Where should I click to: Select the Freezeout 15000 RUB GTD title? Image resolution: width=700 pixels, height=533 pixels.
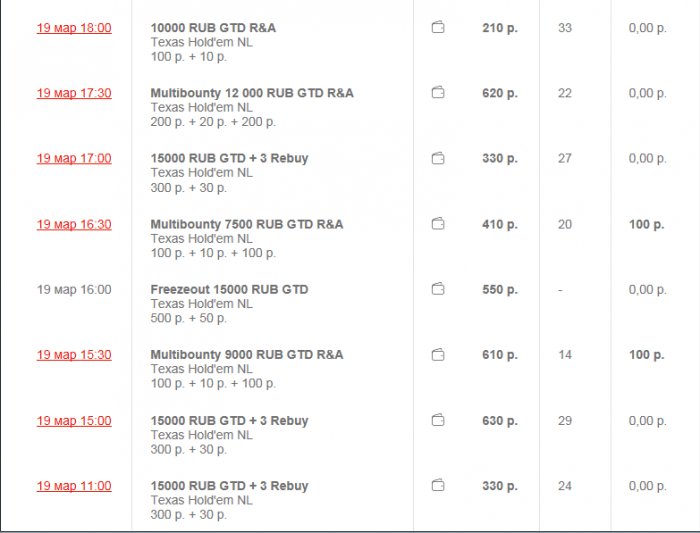[229, 289]
